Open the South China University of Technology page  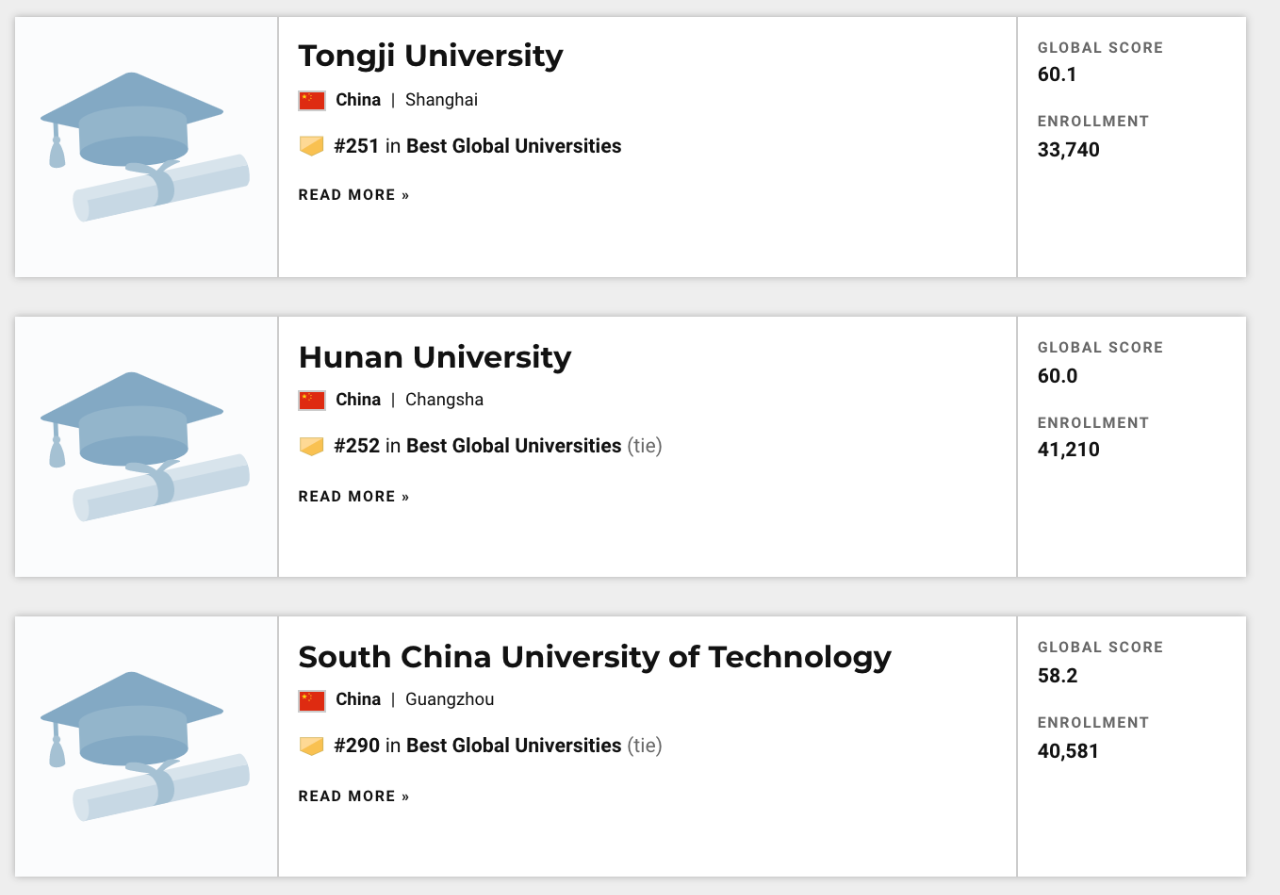coord(594,656)
